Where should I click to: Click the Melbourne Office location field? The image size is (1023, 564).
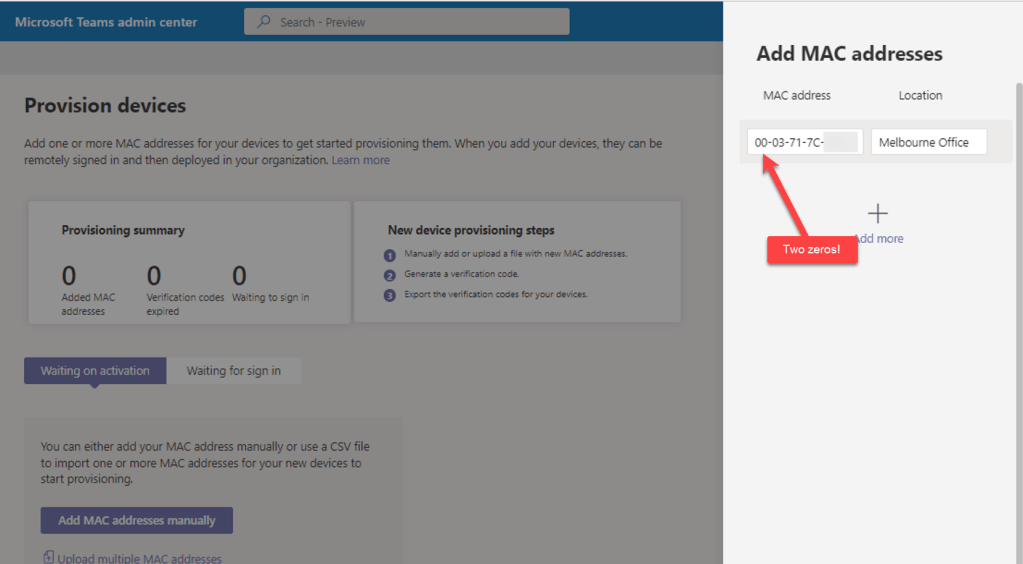click(x=928, y=142)
